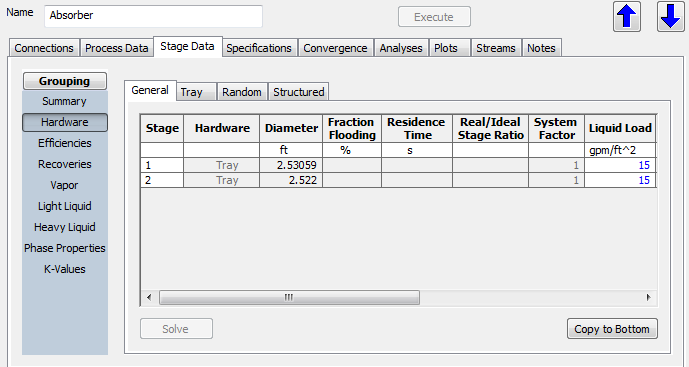Open the Specifications tab

click(259, 48)
